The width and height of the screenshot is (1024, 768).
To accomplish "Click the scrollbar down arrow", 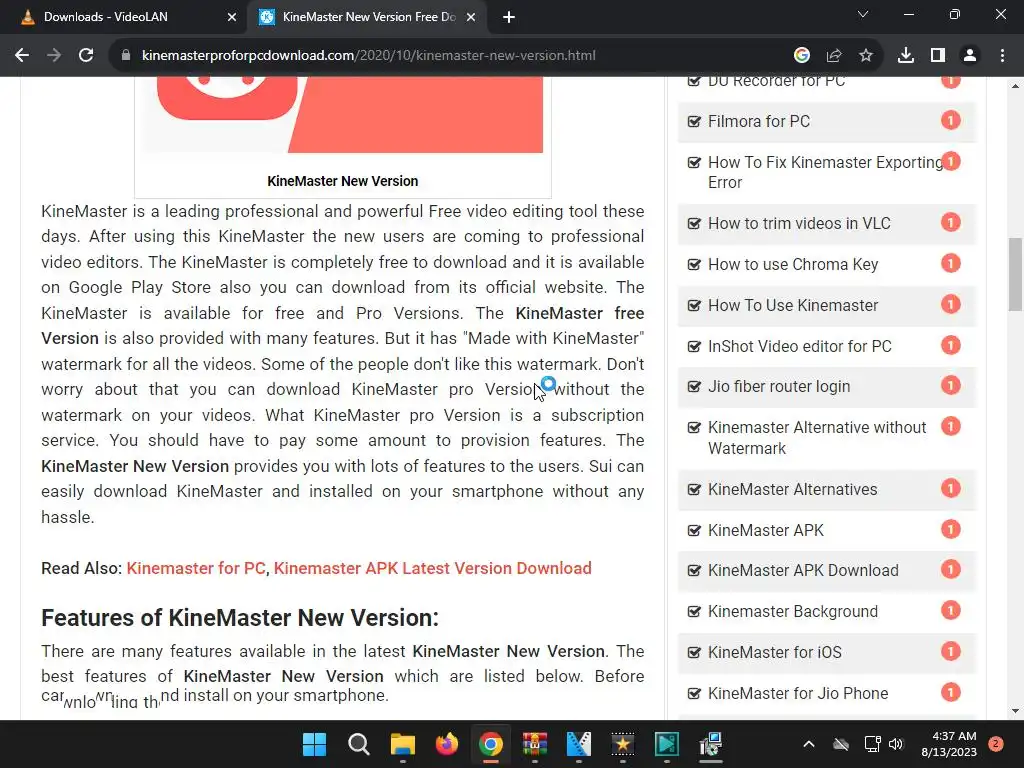I will point(1015,711).
